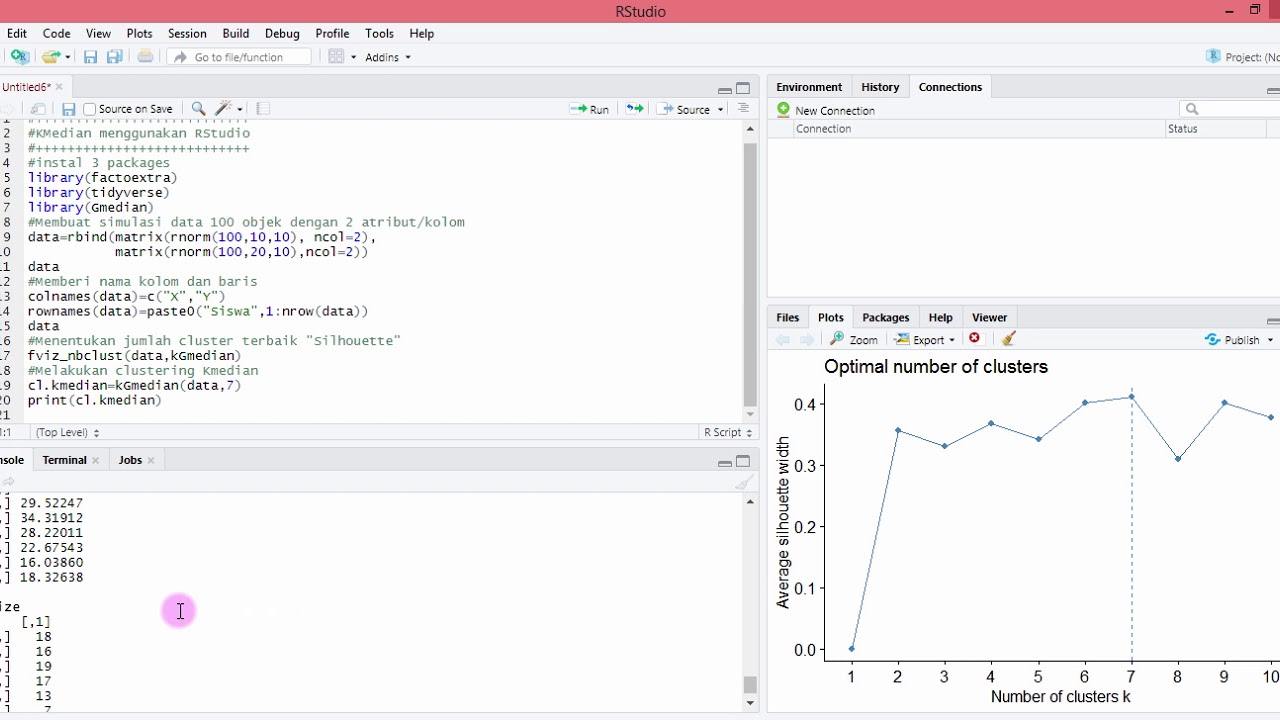
Task: Switch to the Packages tab
Action: point(885,317)
